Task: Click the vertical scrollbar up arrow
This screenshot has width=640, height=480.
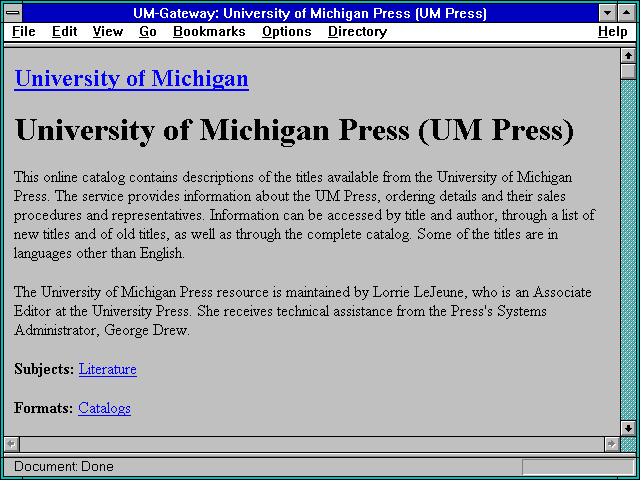Action: [628, 56]
